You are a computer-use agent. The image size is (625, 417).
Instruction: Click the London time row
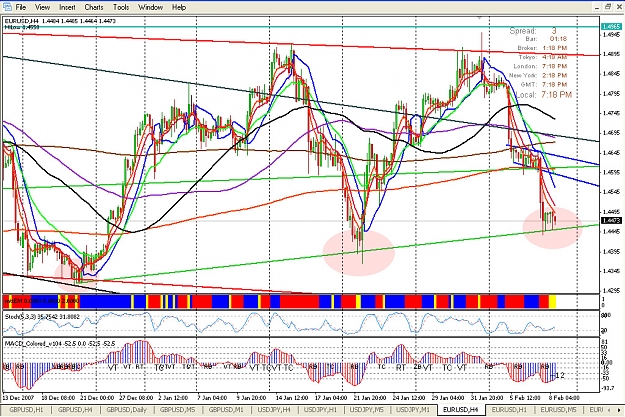tap(540, 66)
